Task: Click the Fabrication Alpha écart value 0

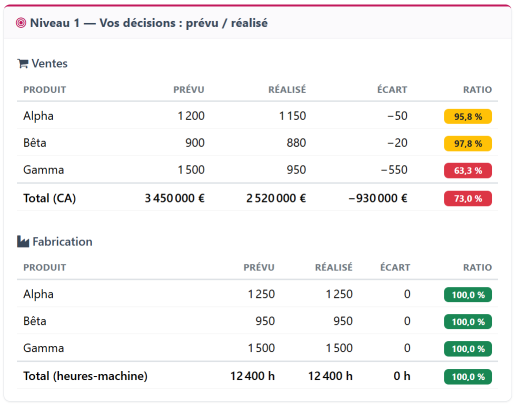Action: tap(407, 294)
